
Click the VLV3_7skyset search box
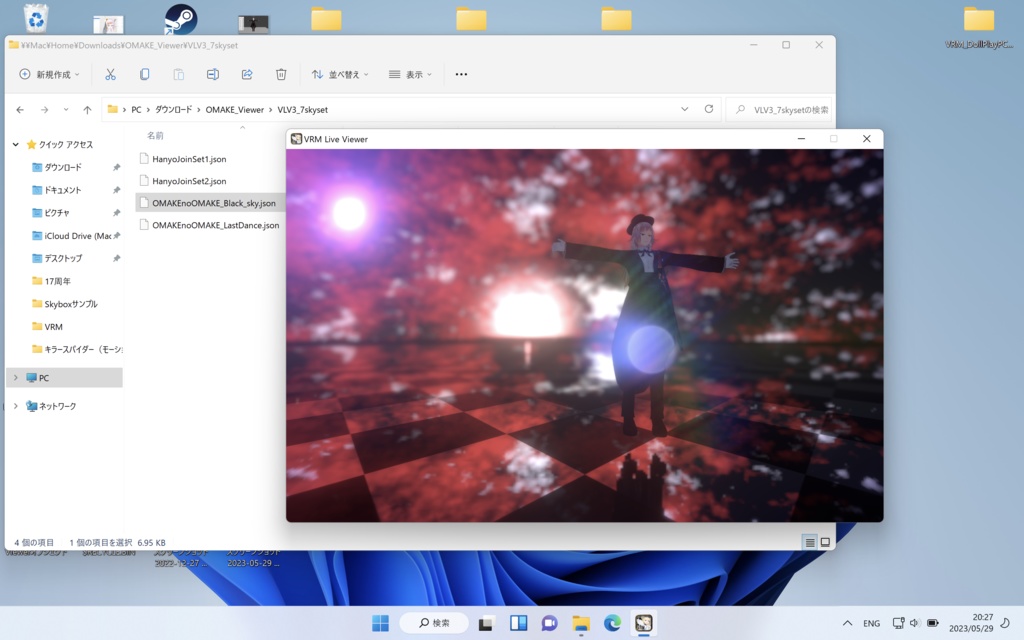tap(780, 110)
